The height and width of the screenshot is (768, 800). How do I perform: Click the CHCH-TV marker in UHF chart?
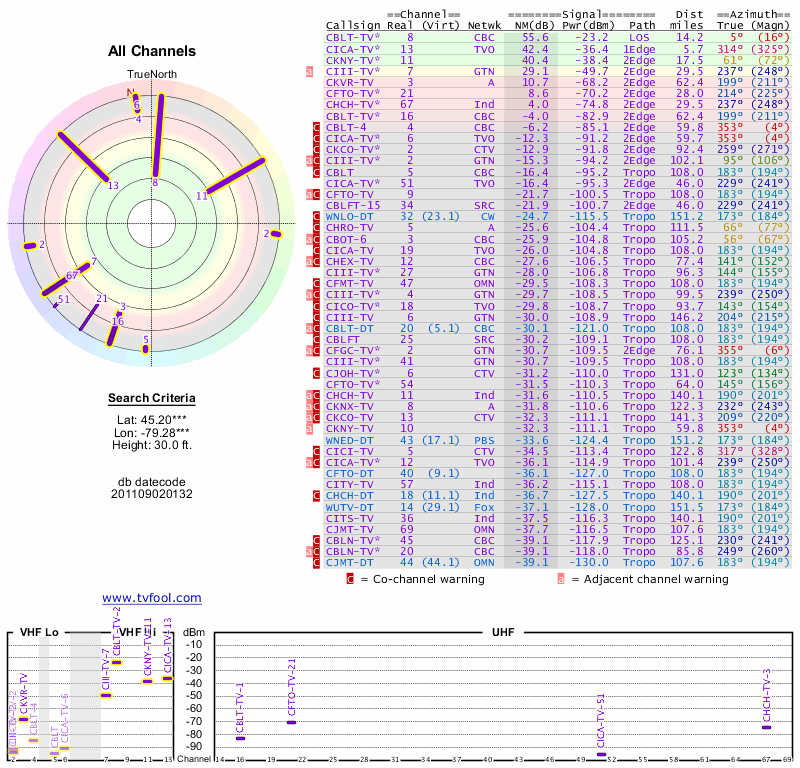766,727
